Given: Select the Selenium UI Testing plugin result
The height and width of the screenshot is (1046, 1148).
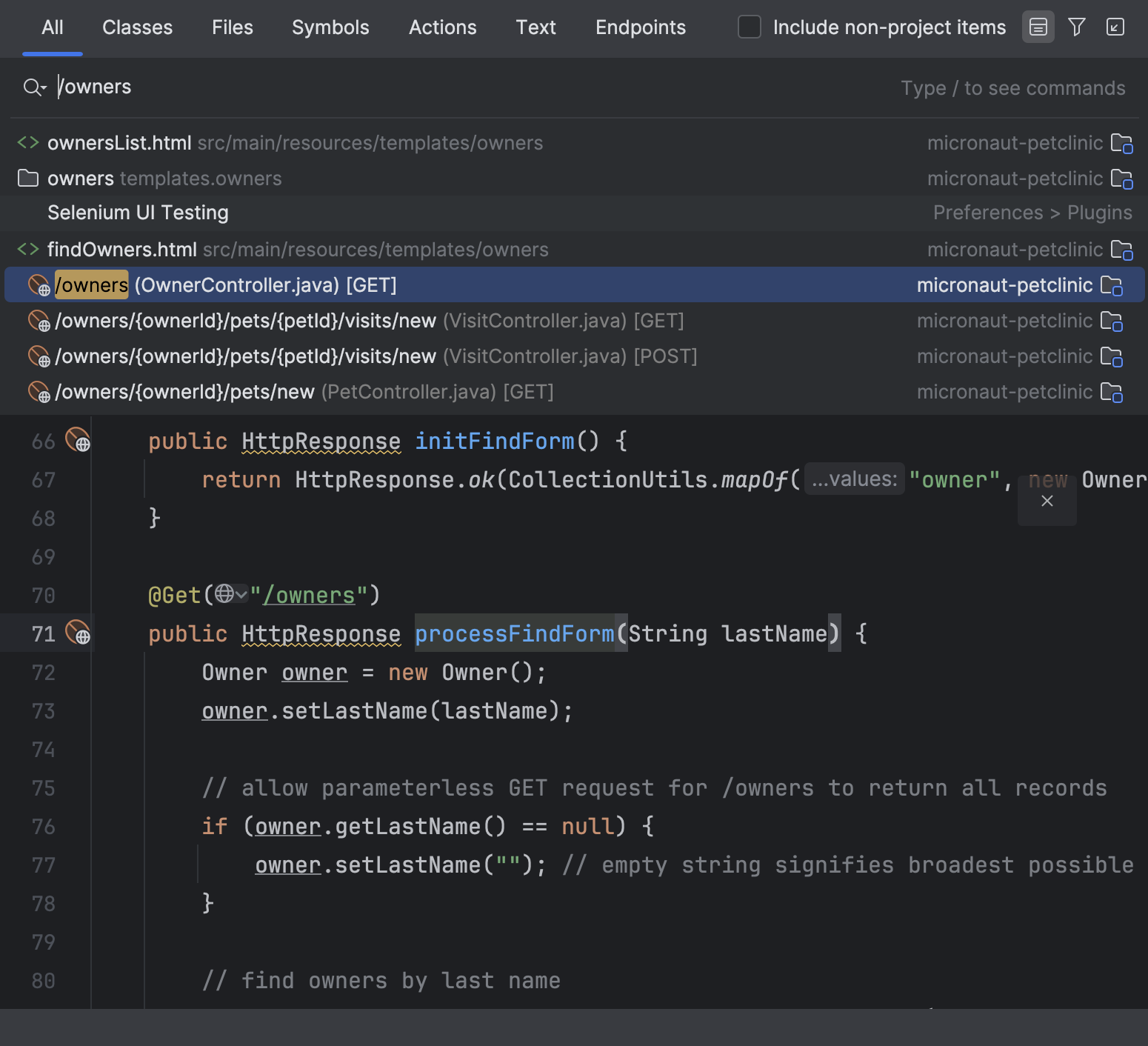Looking at the screenshot, I should [138, 213].
